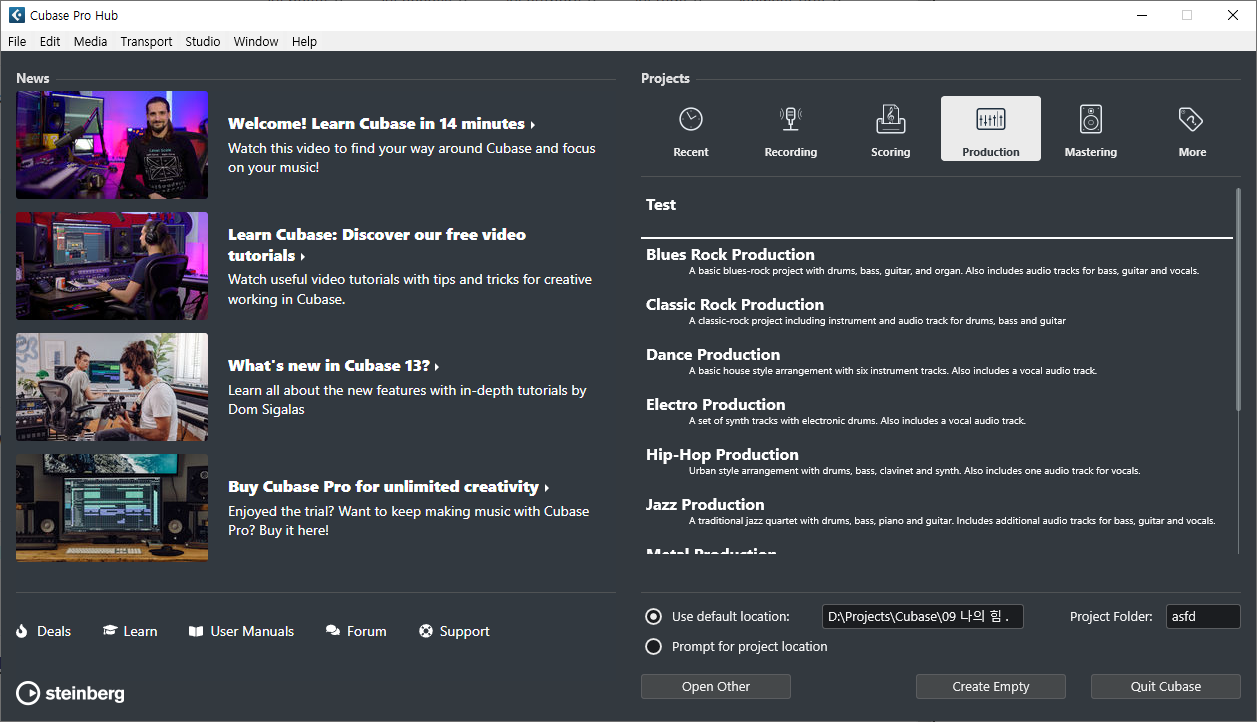Click the Open Other button
The width and height of the screenshot is (1257, 722).
(x=716, y=686)
